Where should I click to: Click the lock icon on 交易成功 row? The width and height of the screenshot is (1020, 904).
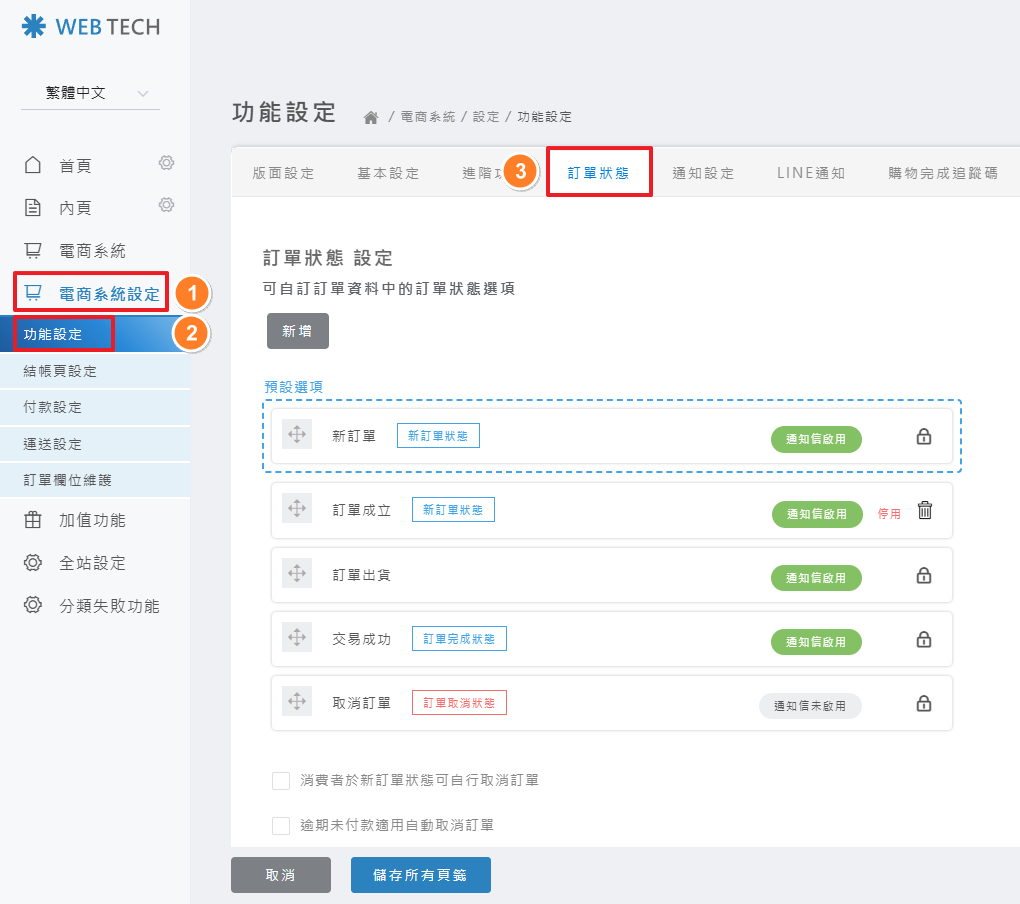coord(925,640)
